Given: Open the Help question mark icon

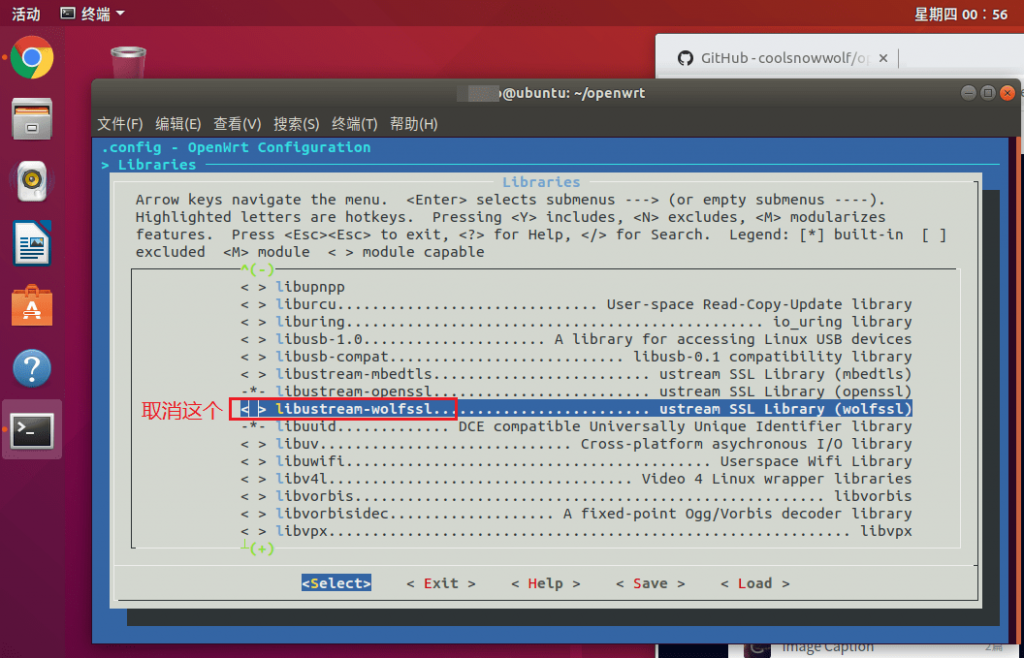Looking at the screenshot, I should click(x=31, y=368).
